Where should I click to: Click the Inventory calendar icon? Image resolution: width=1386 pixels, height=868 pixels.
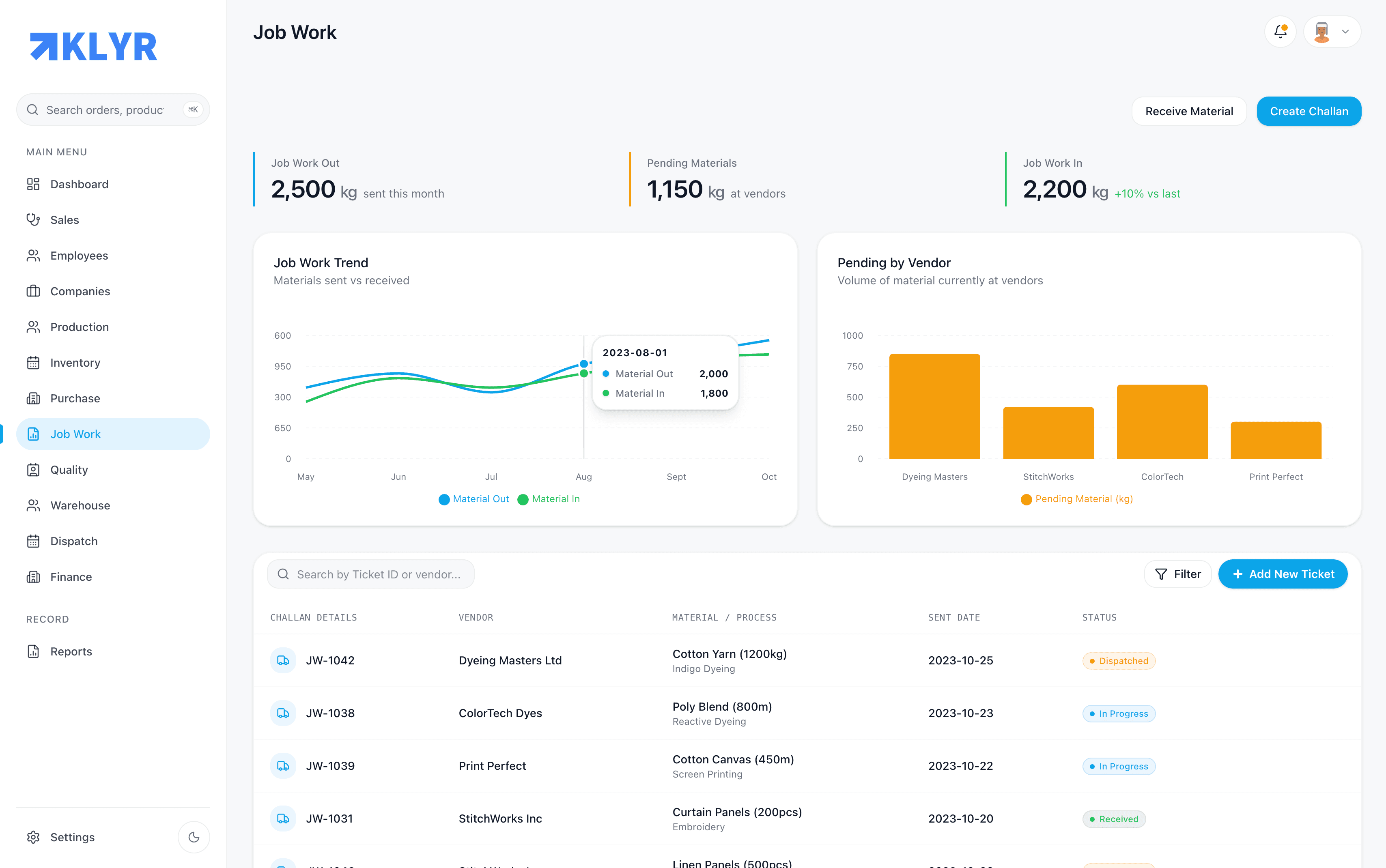[33, 363]
